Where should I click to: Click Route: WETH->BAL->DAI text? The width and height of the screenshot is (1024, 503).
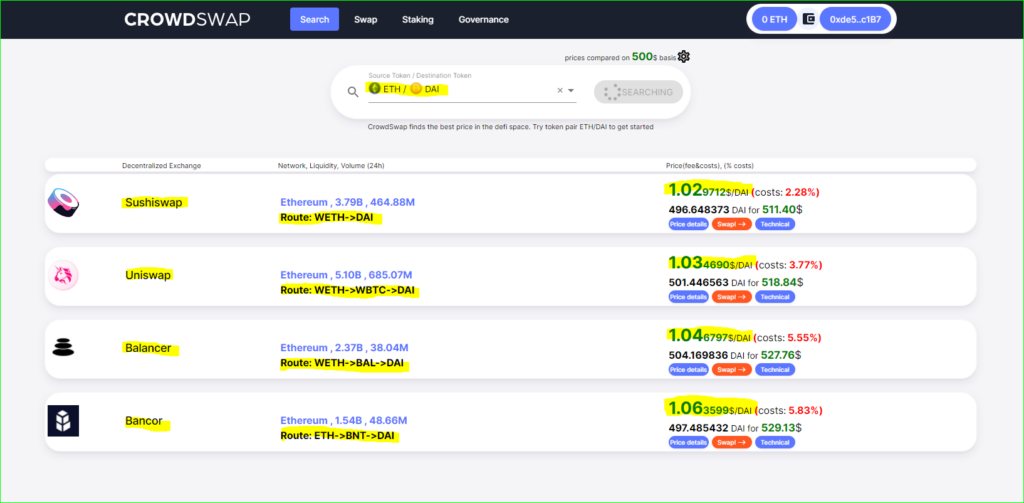pyautogui.click(x=342, y=363)
